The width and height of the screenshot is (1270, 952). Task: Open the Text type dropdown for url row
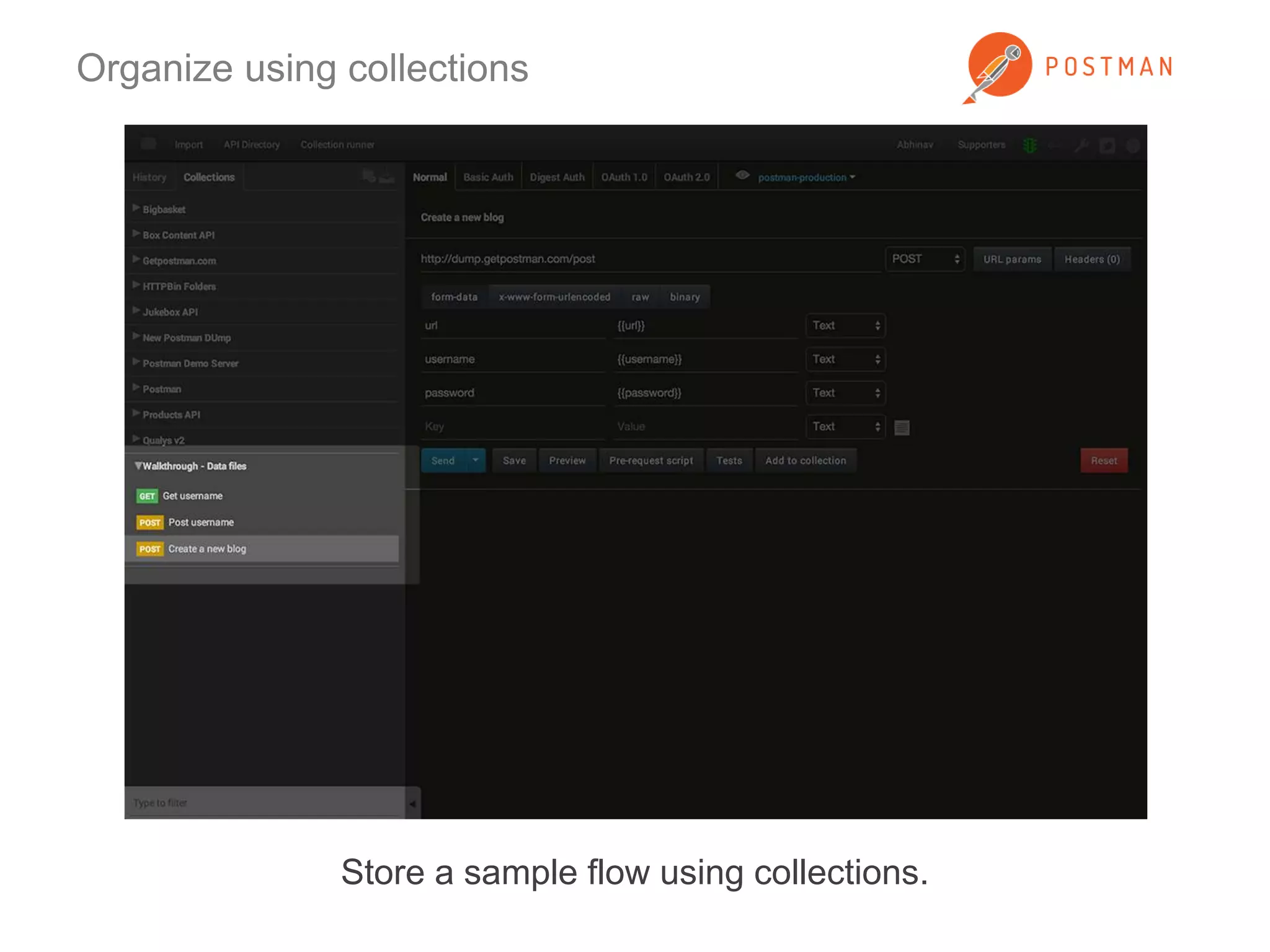coord(846,325)
